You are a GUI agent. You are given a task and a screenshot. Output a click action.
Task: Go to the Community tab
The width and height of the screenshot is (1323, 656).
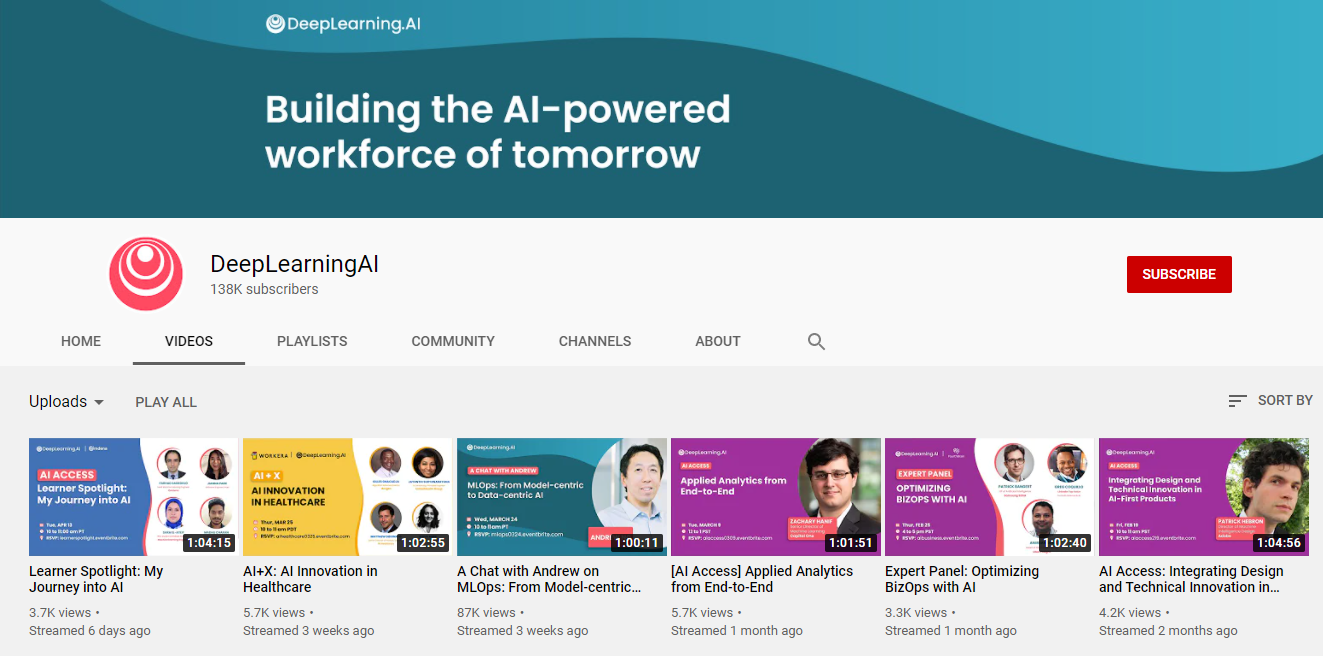click(x=453, y=341)
